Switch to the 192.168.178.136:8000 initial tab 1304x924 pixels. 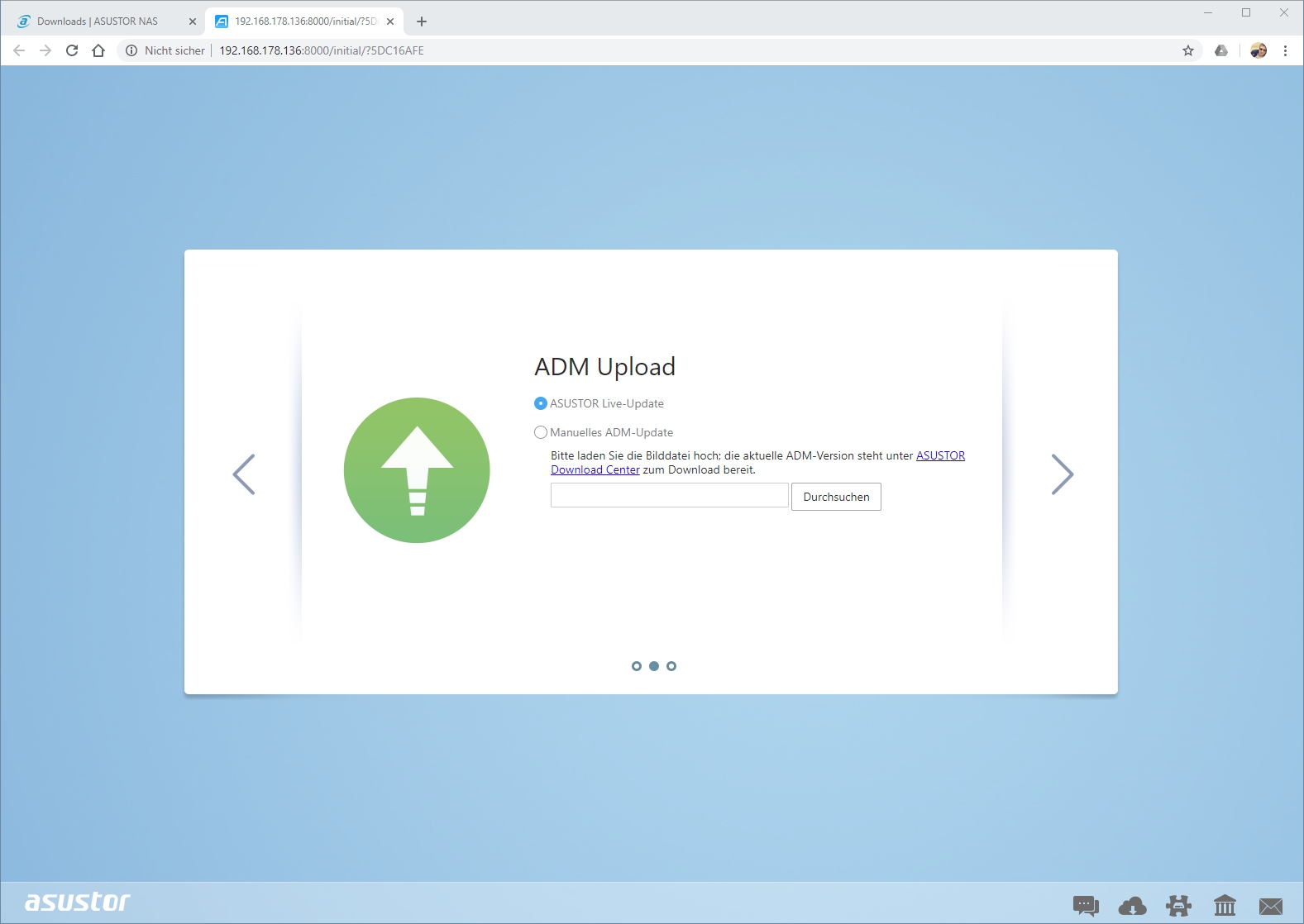(305, 21)
